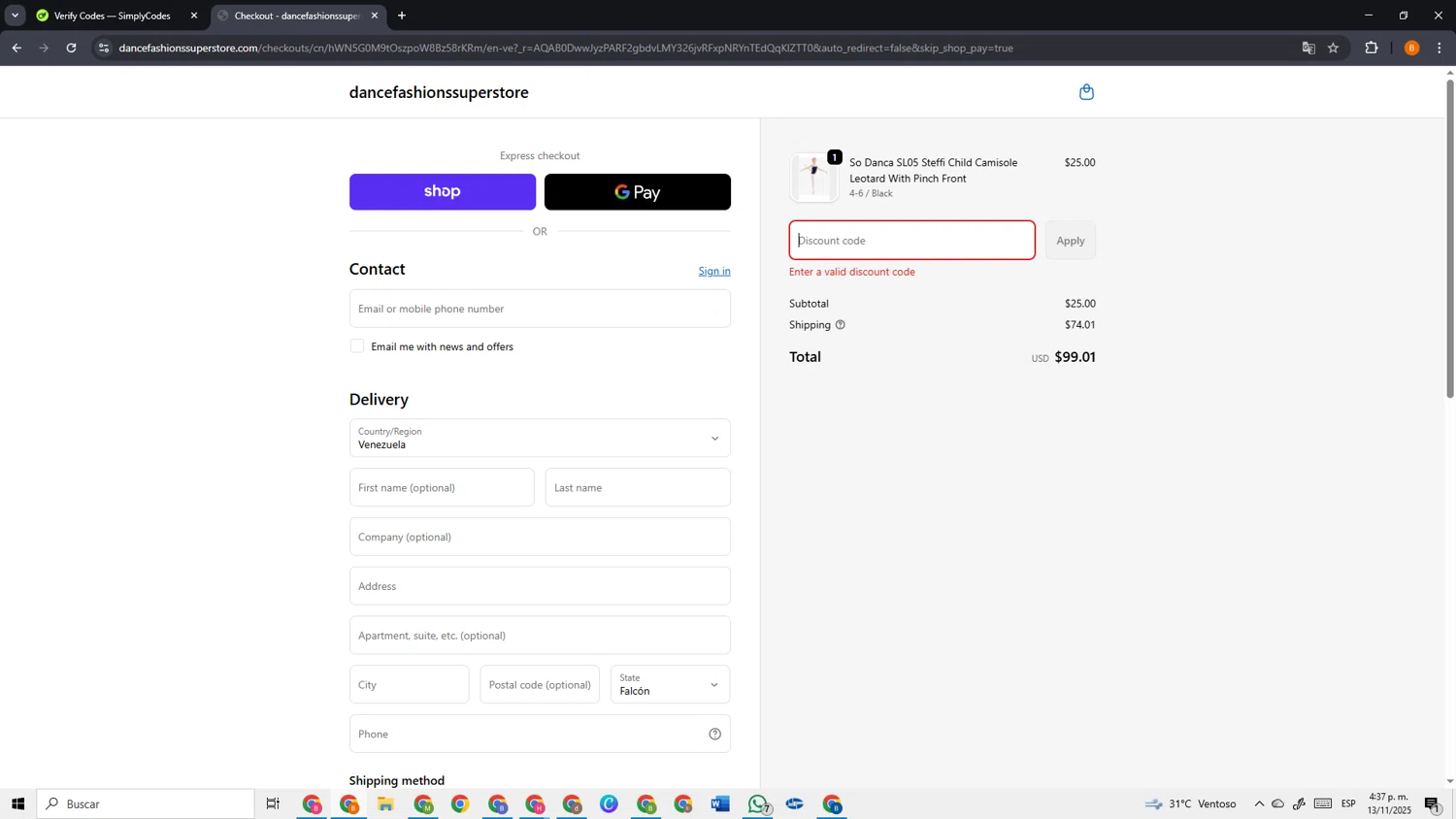This screenshot has height=819, width=1456.
Task: Pay with Google Pay express button
Action: click(x=638, y=192)
